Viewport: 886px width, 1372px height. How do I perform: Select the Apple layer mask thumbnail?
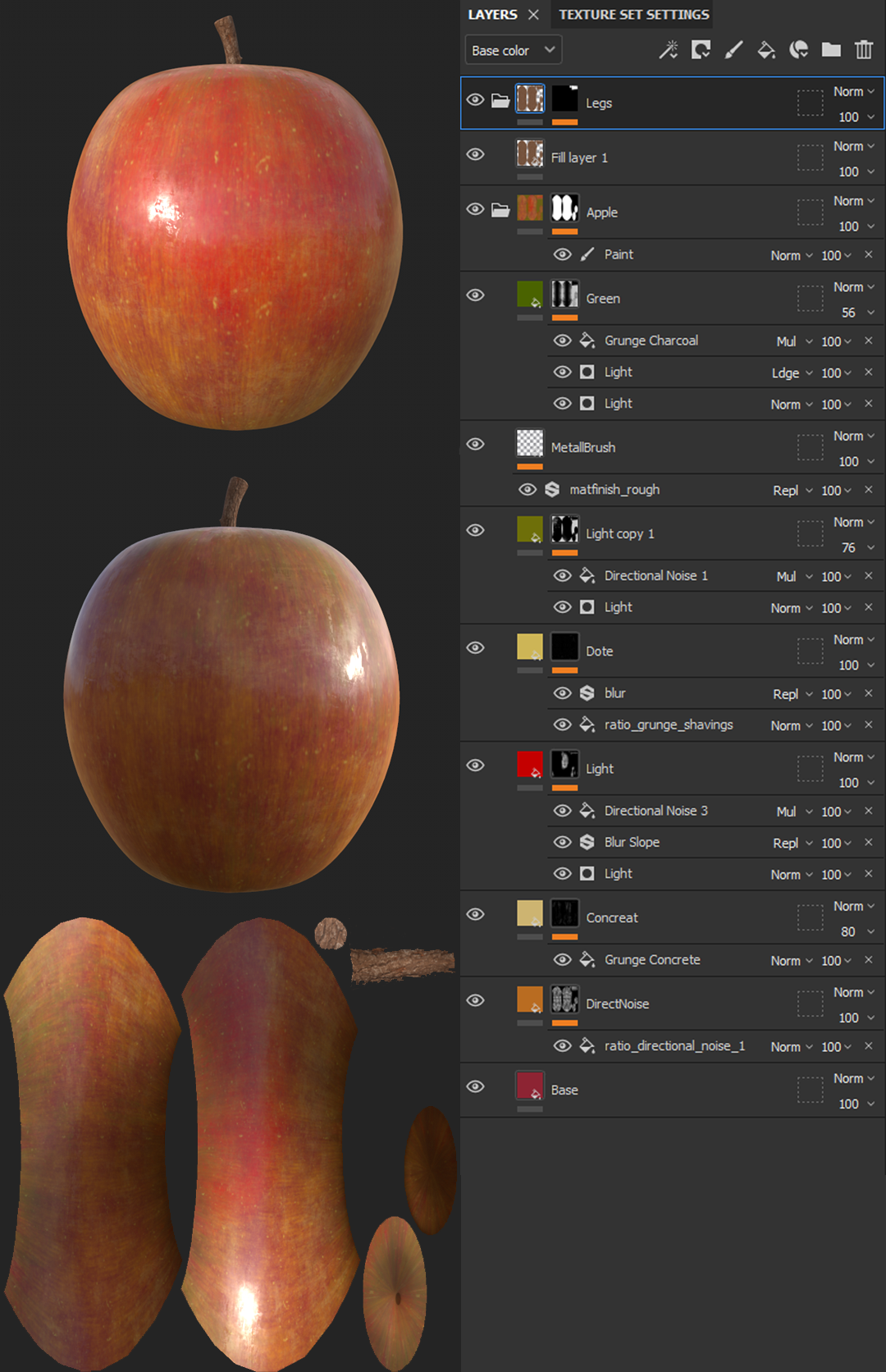564,208
